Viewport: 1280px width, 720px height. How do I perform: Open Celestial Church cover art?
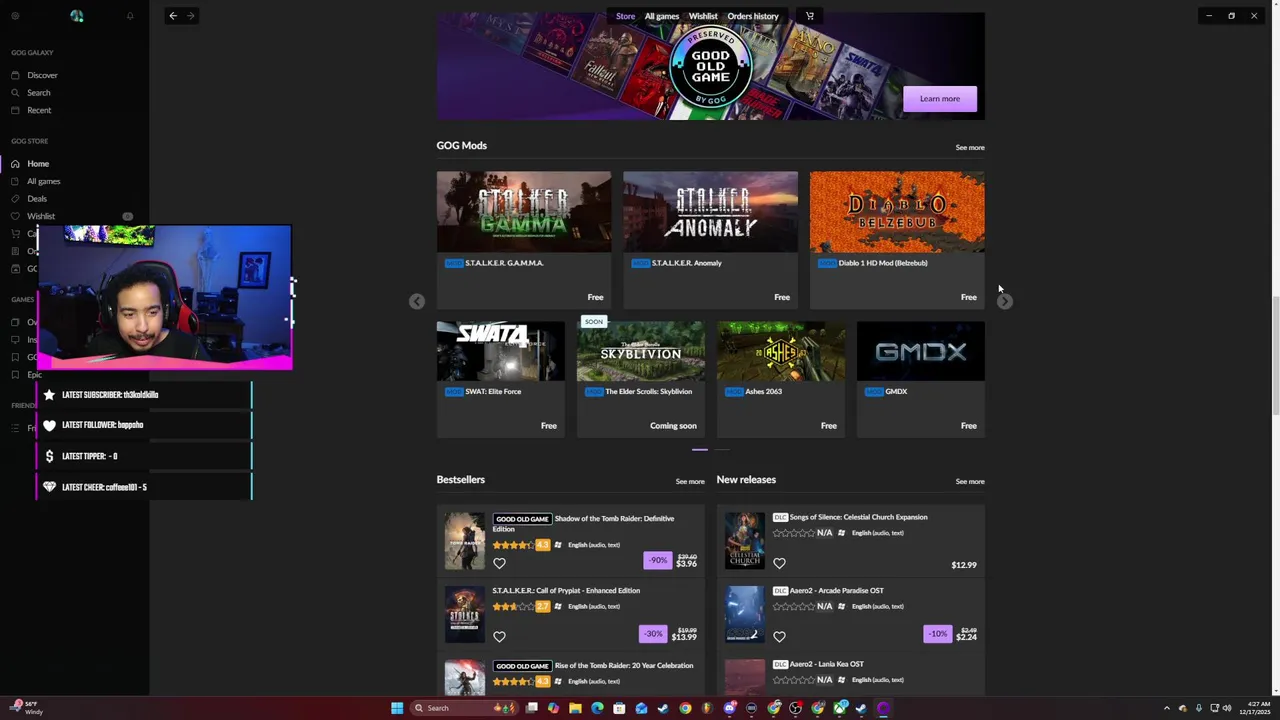(x=744, y=541)
